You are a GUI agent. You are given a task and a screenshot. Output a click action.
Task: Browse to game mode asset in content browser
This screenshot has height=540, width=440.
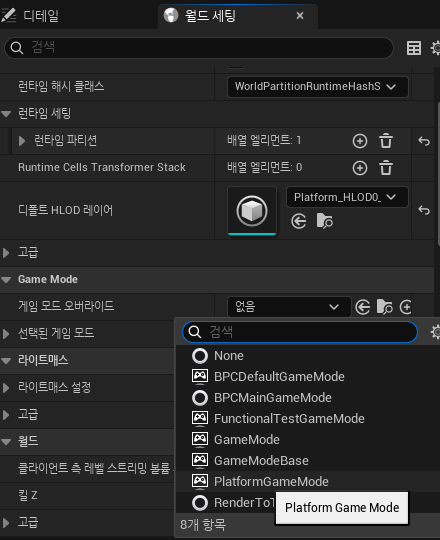384,307
